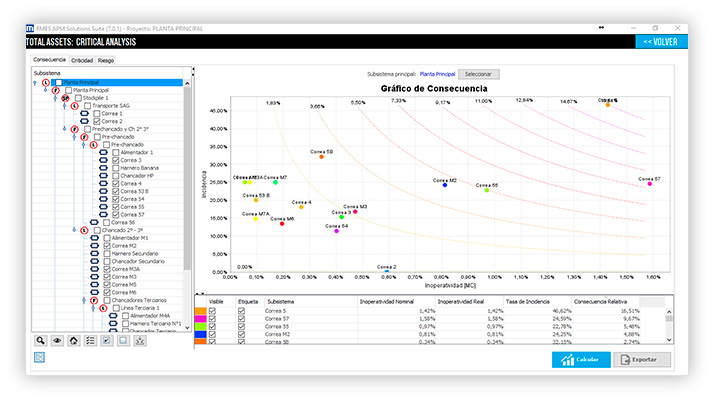Viewport: 716px width, 399px height.
Task: Collapse the Linea Terciaria 1 node
Action: pyautogui.click(x=93, y=308)
